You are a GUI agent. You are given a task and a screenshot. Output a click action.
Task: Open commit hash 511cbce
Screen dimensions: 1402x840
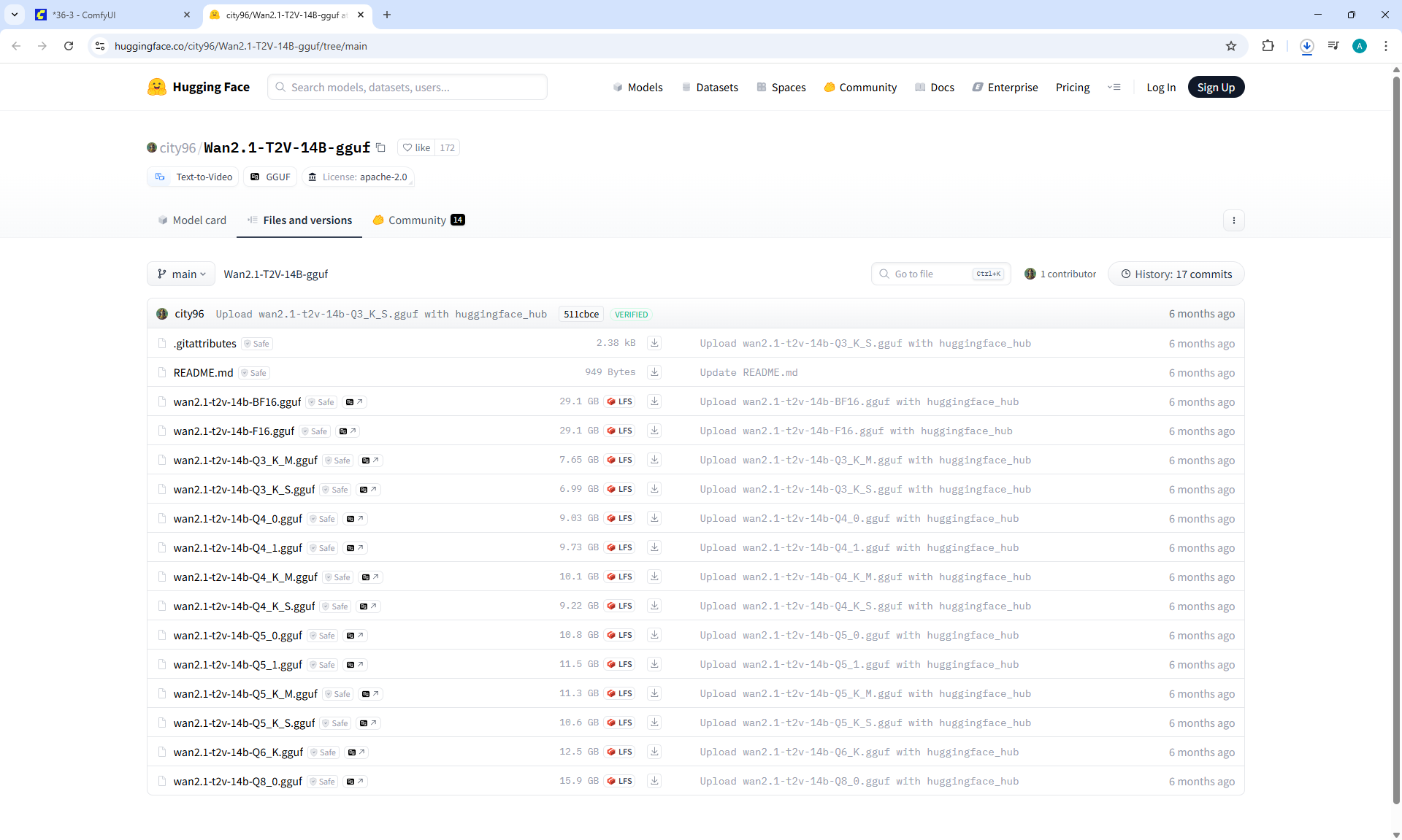click(581, 315)
